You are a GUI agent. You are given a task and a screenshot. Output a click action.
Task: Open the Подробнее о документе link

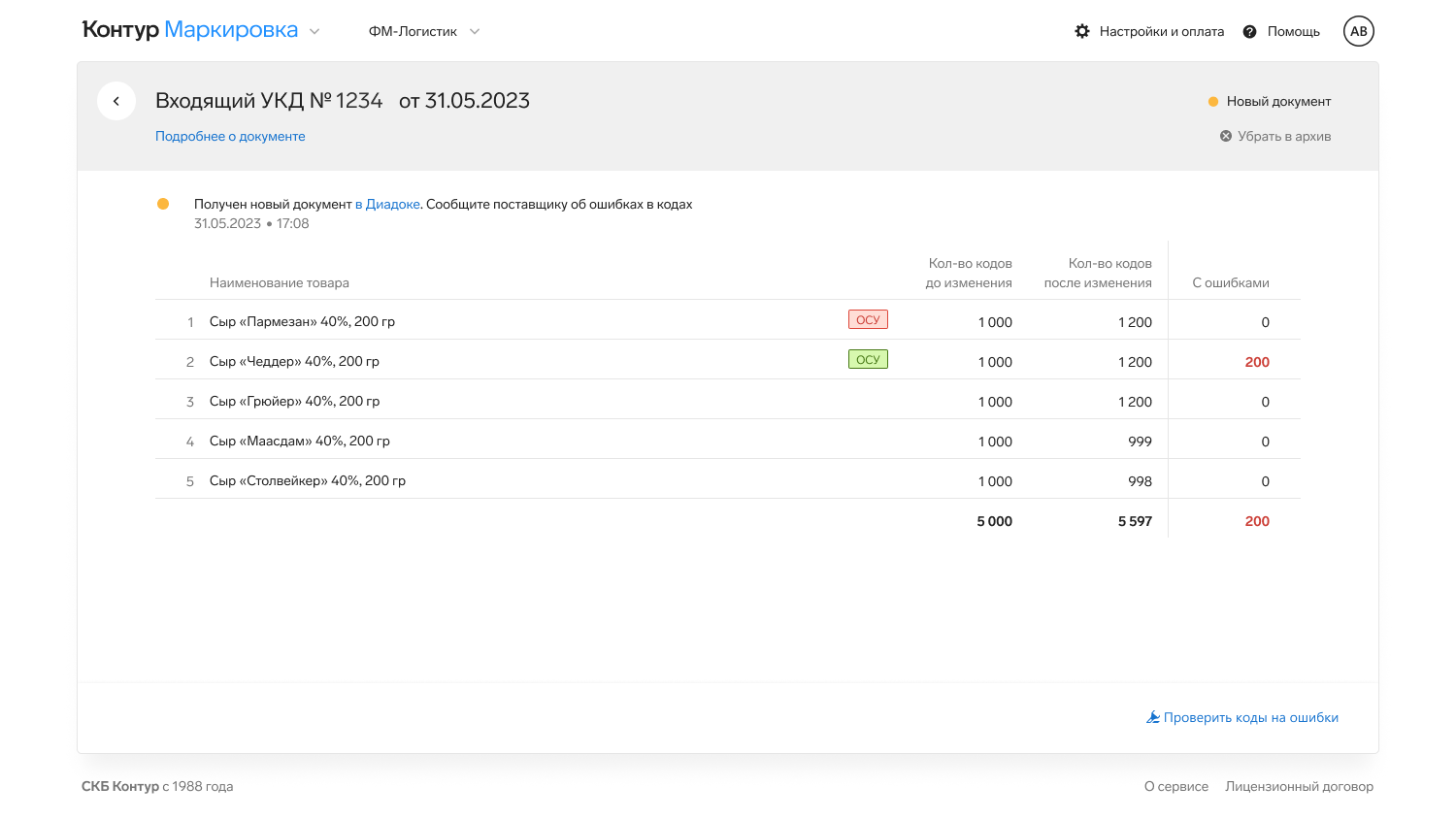point(230,136)
